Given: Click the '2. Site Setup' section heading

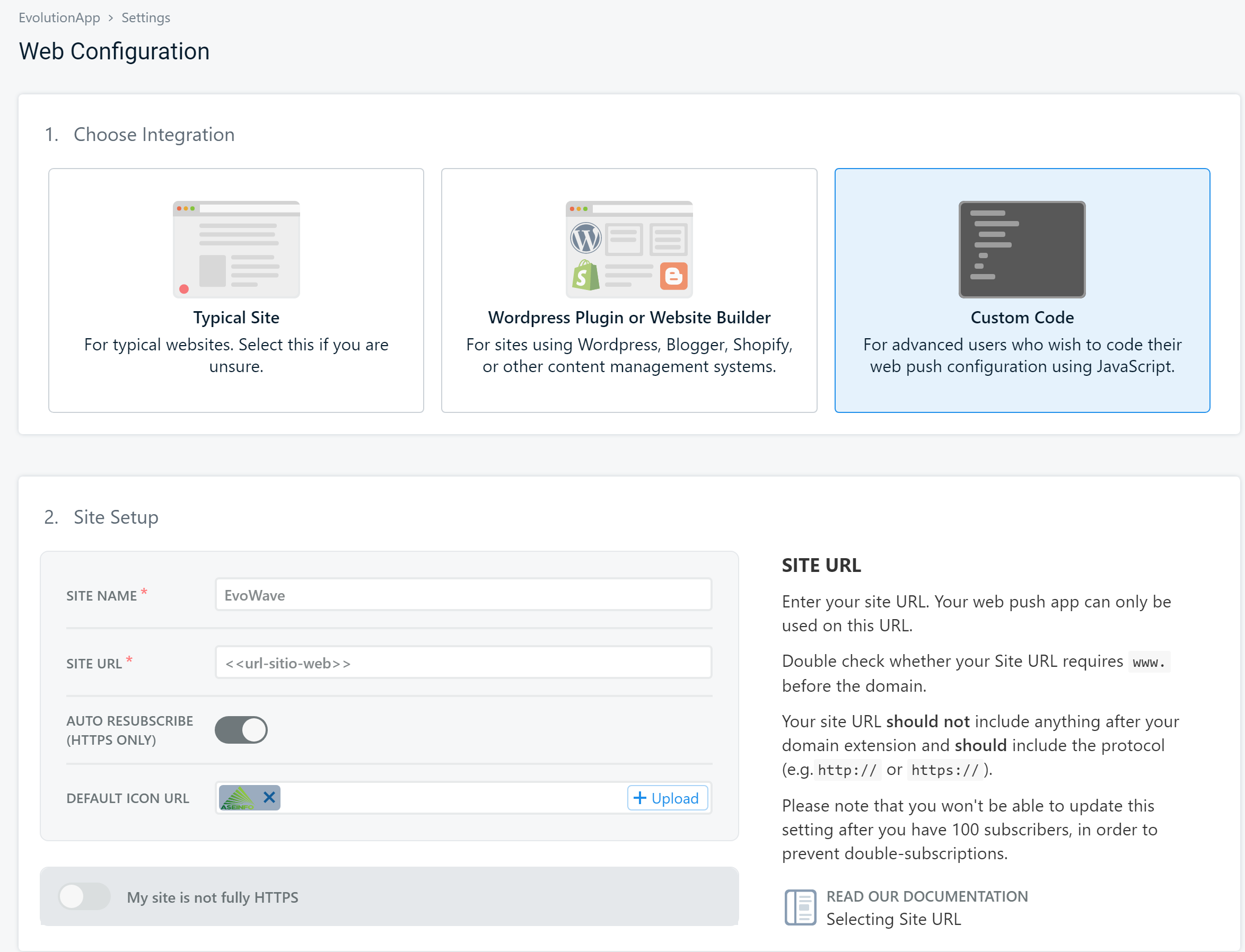Looking at the screenshot, I should click(101, 517).
